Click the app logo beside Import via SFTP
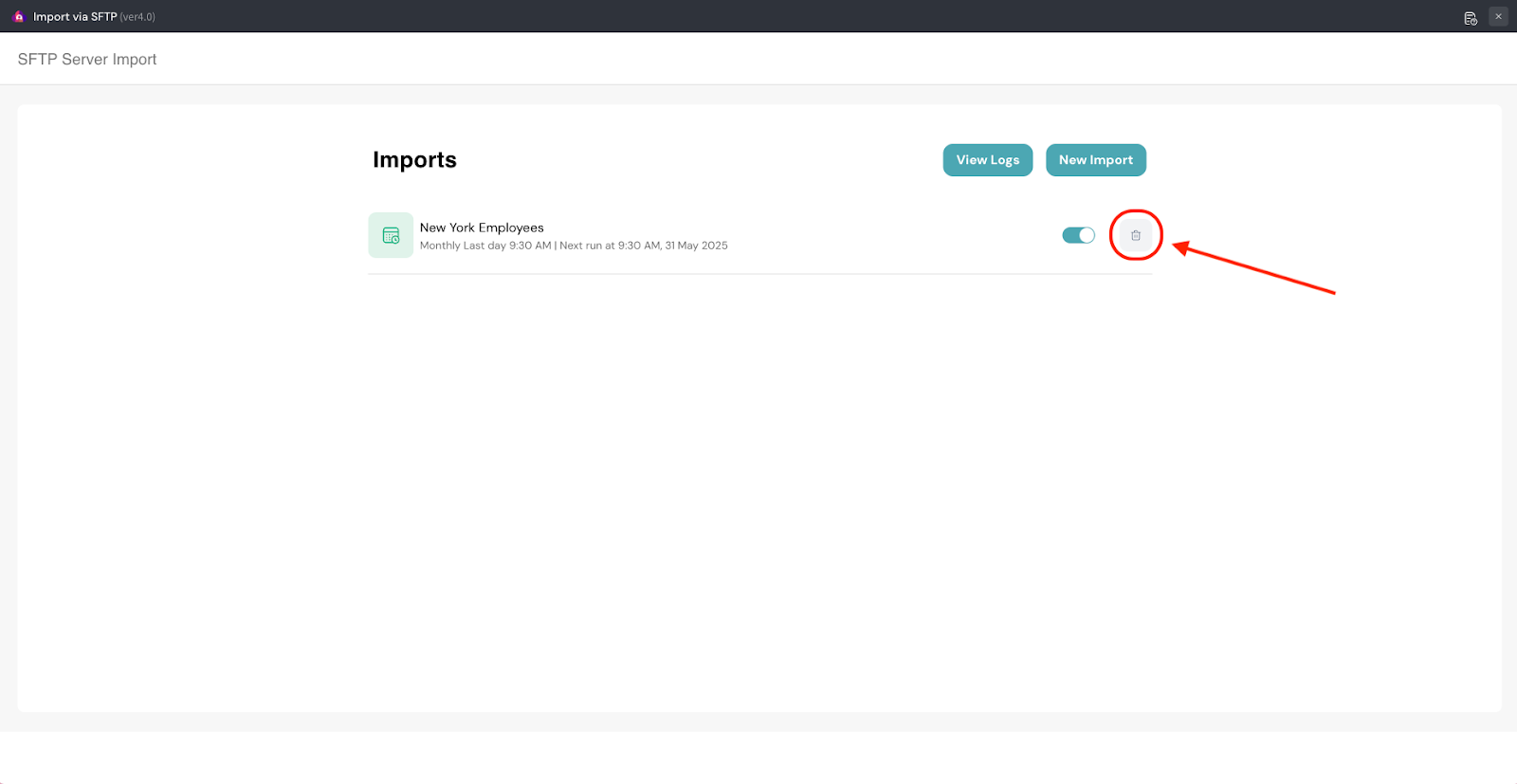Image resolution: width=1517 pixels, height=784 pixels. (x=18, y=17)
